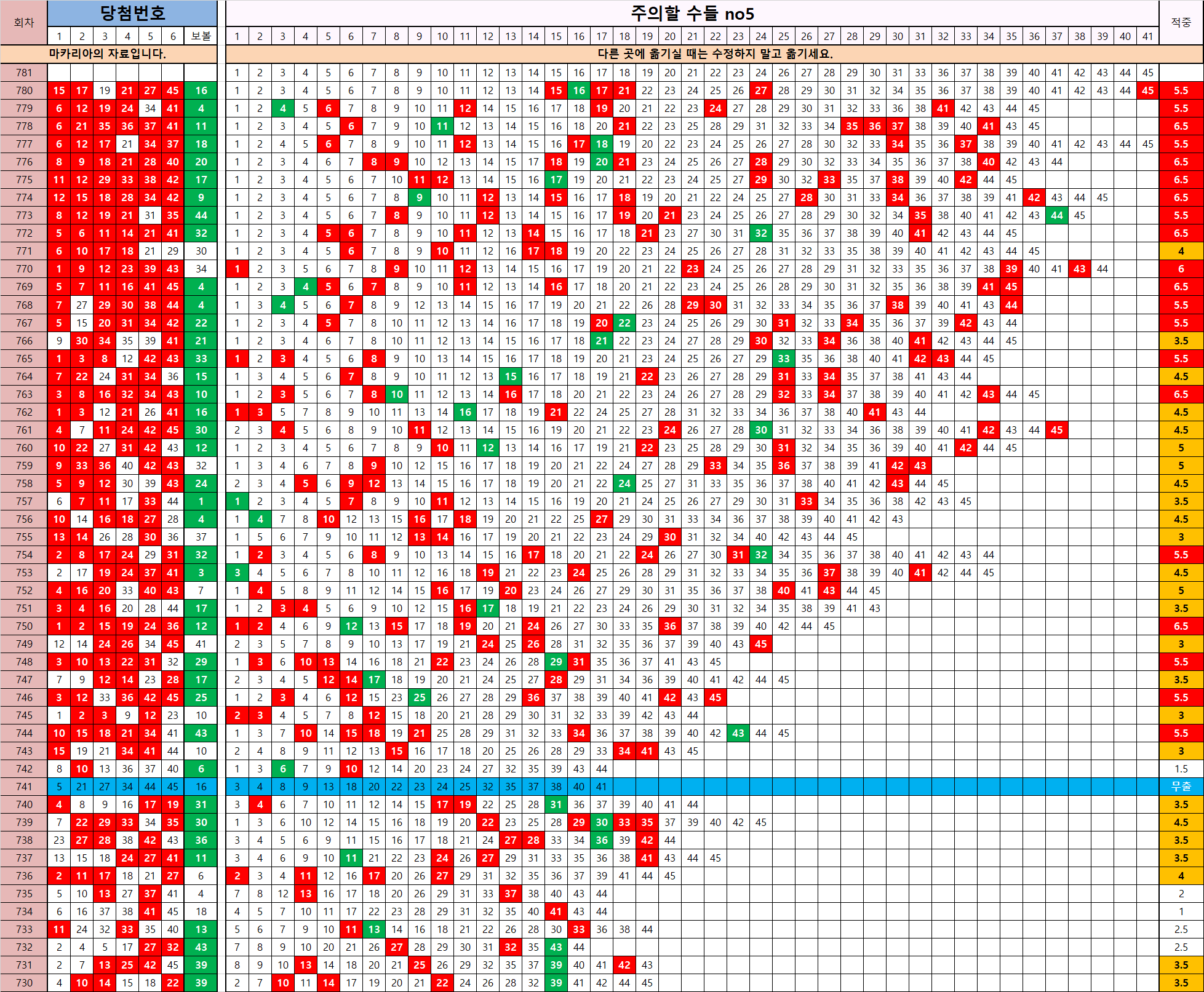The width and height of the screenshot is (1204, 992).
Task: Select the 적중 column header
Action: click(x=1181, y=23)
